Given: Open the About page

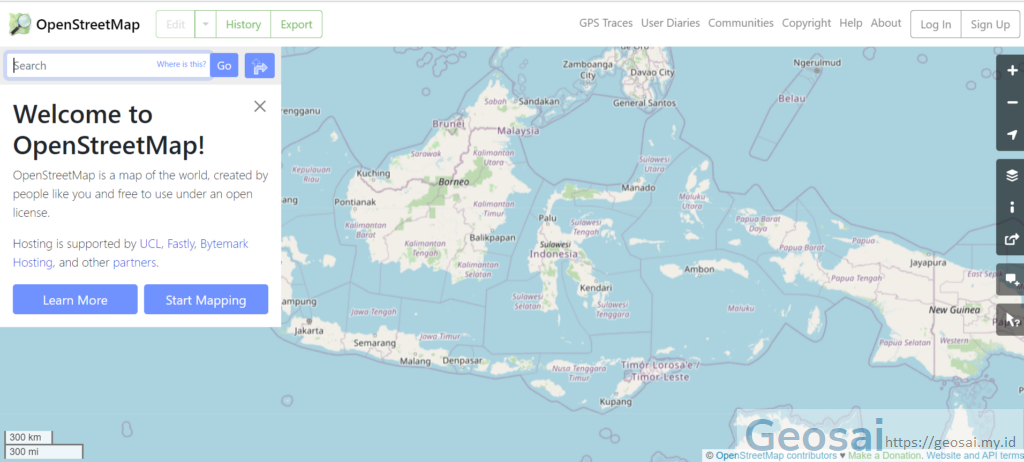Looking at the screenshot, I should tap(886, 23).
